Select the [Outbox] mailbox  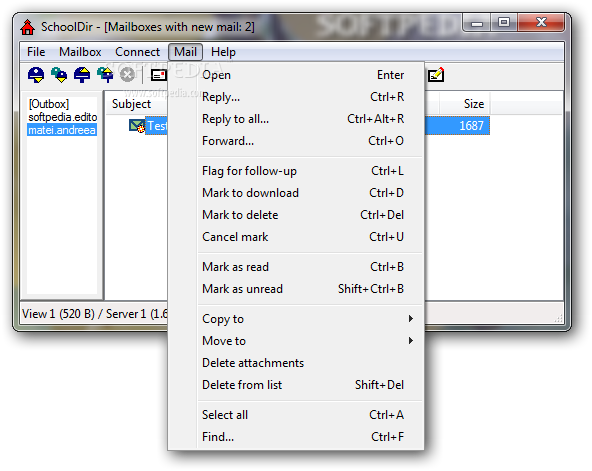click(x=49, y=104)
